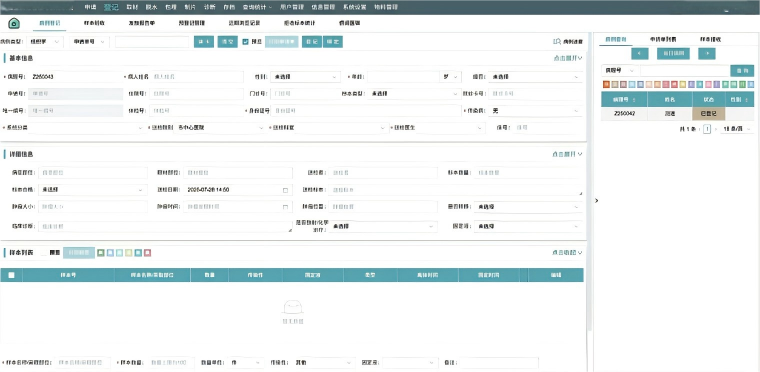
Task: Open 数量单位 dropdown showing 件
Action: [x=246, y=363]
